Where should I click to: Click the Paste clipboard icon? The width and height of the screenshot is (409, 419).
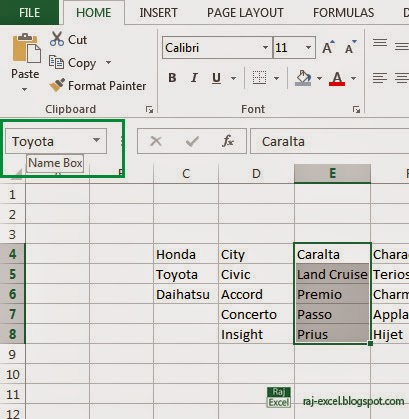[26, 48]
